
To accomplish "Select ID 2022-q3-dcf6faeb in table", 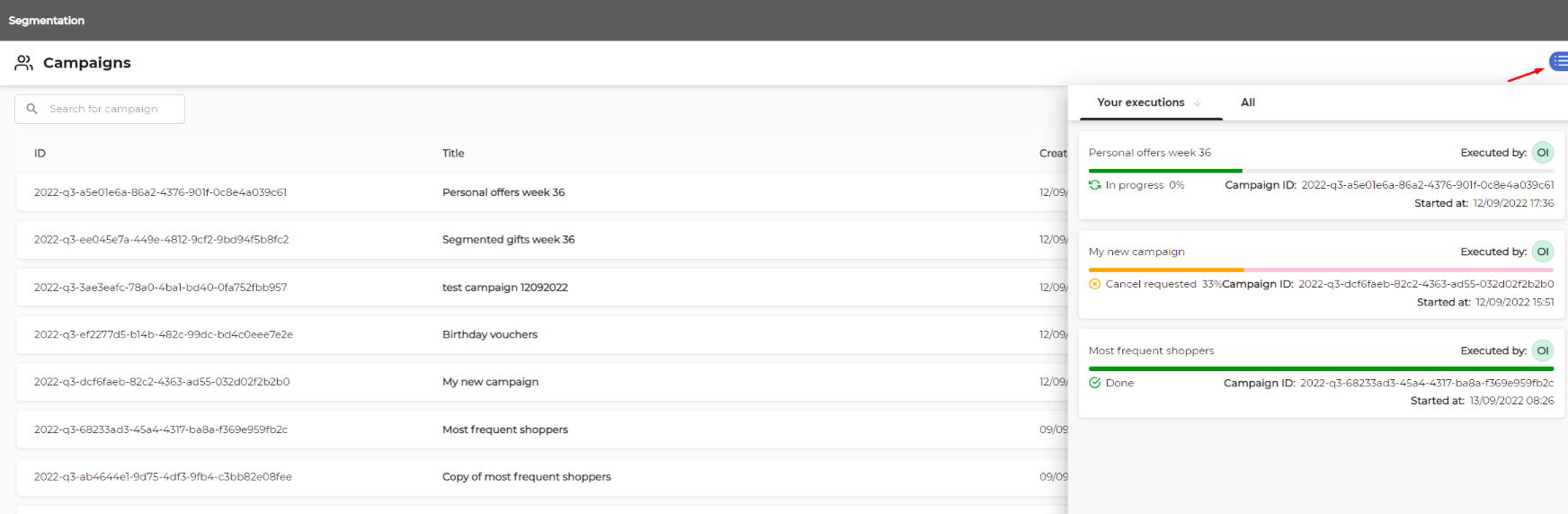I will (x=162, y=382).
